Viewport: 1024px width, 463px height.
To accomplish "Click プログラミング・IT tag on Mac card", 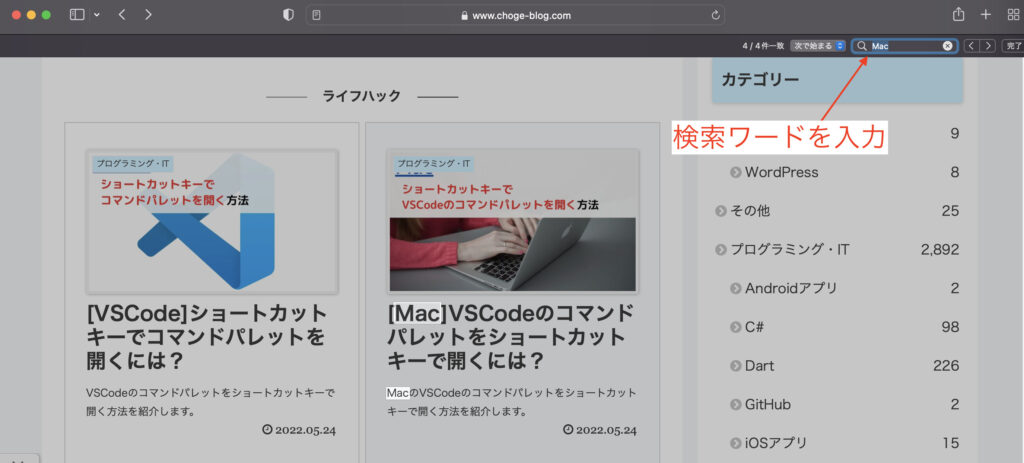I will (434, 164).
